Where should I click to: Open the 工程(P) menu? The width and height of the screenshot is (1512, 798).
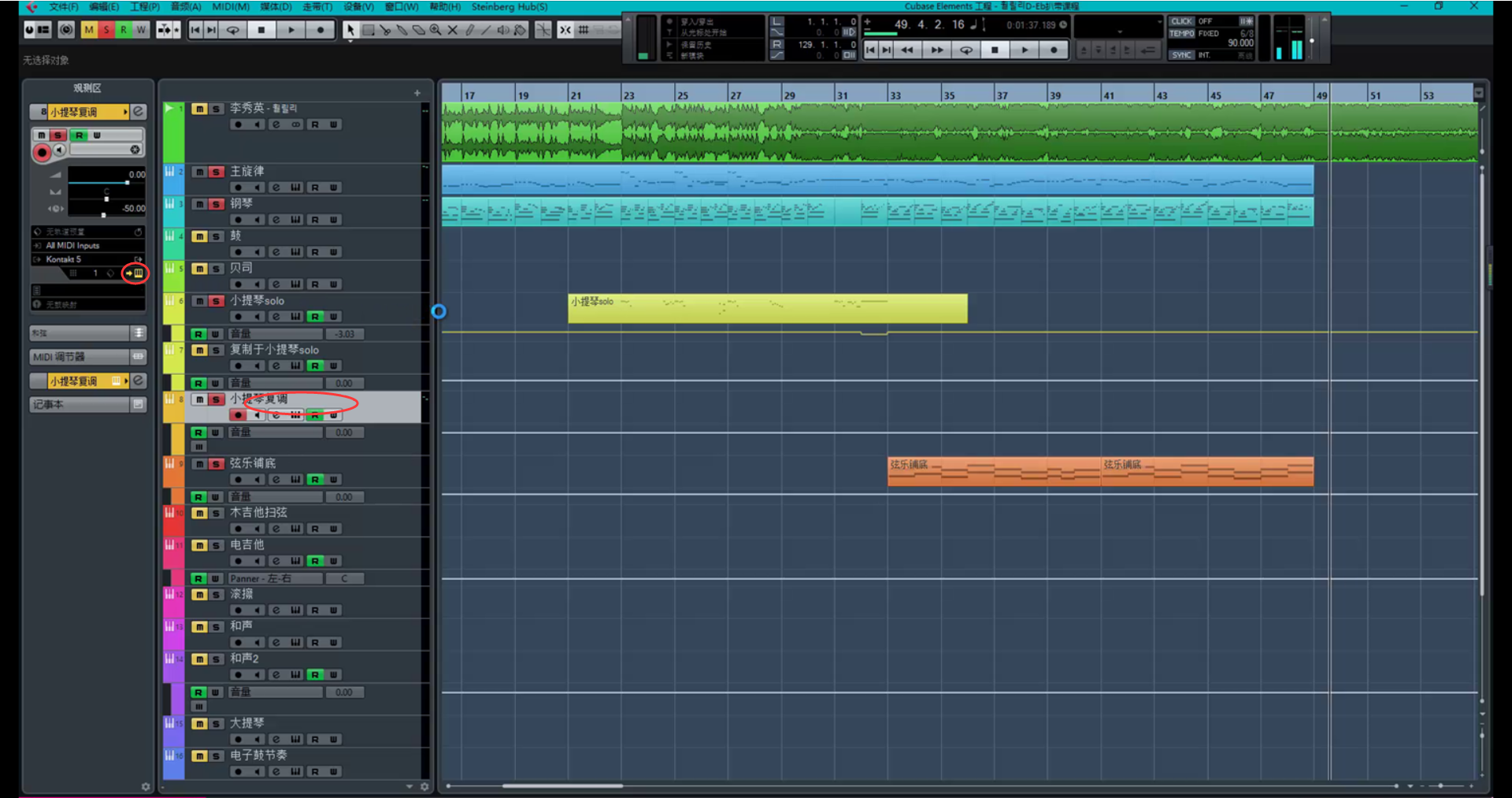[145, 7]
